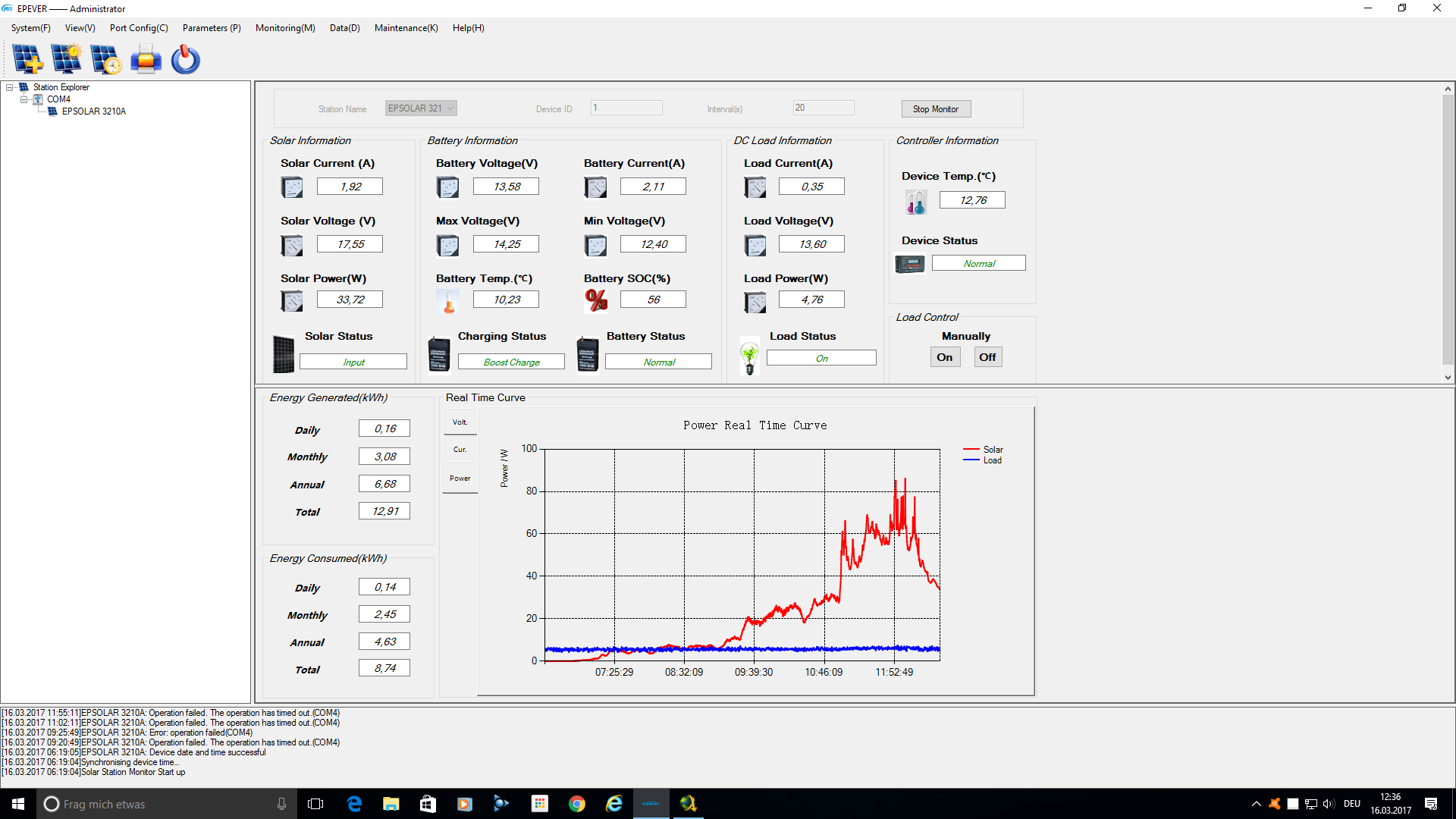
Task: Click the blue power toolbar icon
Action: 185,59
